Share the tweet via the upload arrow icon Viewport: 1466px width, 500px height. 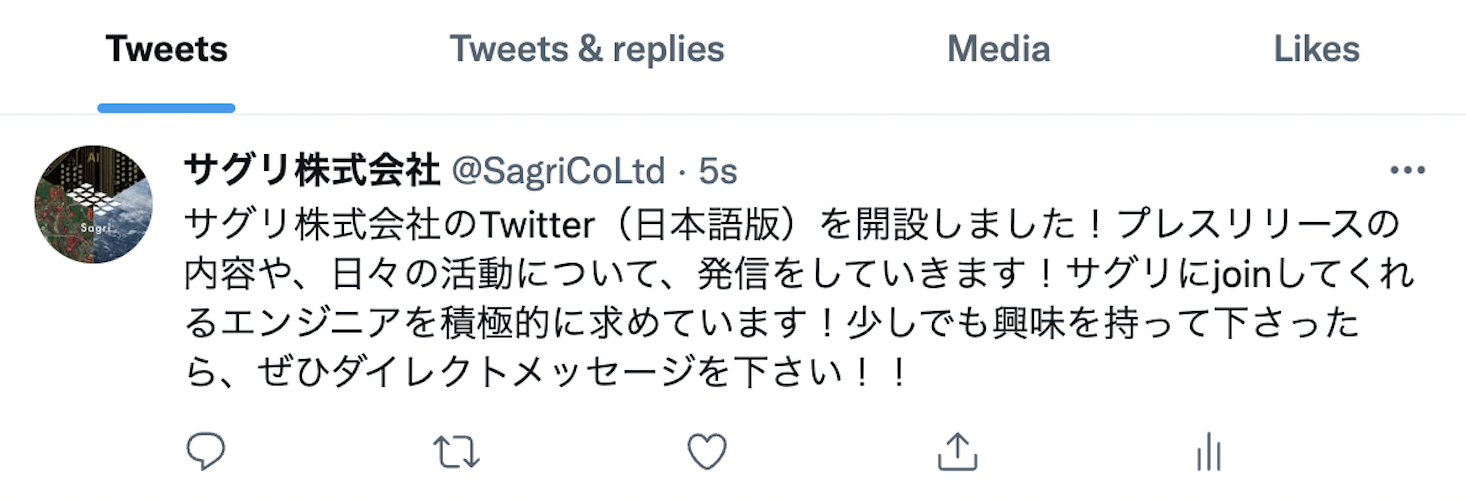click(957, 452)
